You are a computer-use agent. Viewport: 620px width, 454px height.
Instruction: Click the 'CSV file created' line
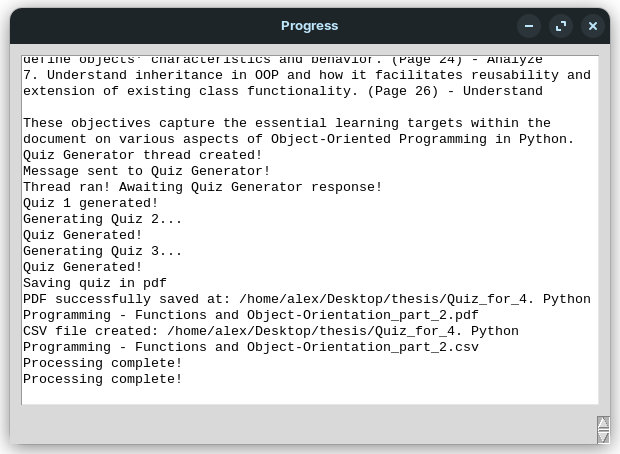point(271,331)
